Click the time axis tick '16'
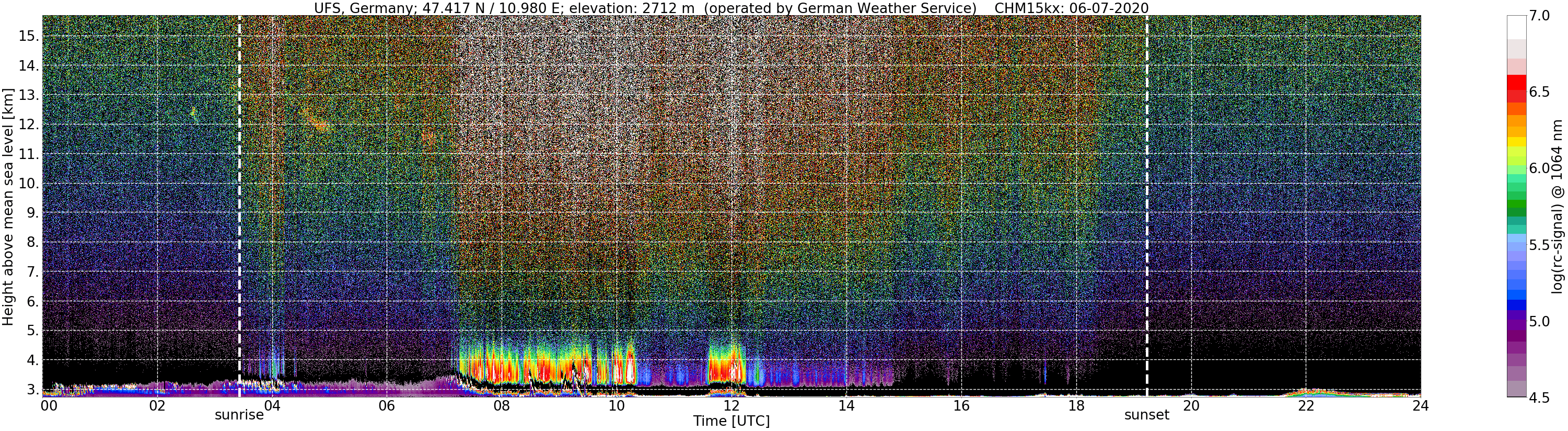 click(x=961, y=405)
